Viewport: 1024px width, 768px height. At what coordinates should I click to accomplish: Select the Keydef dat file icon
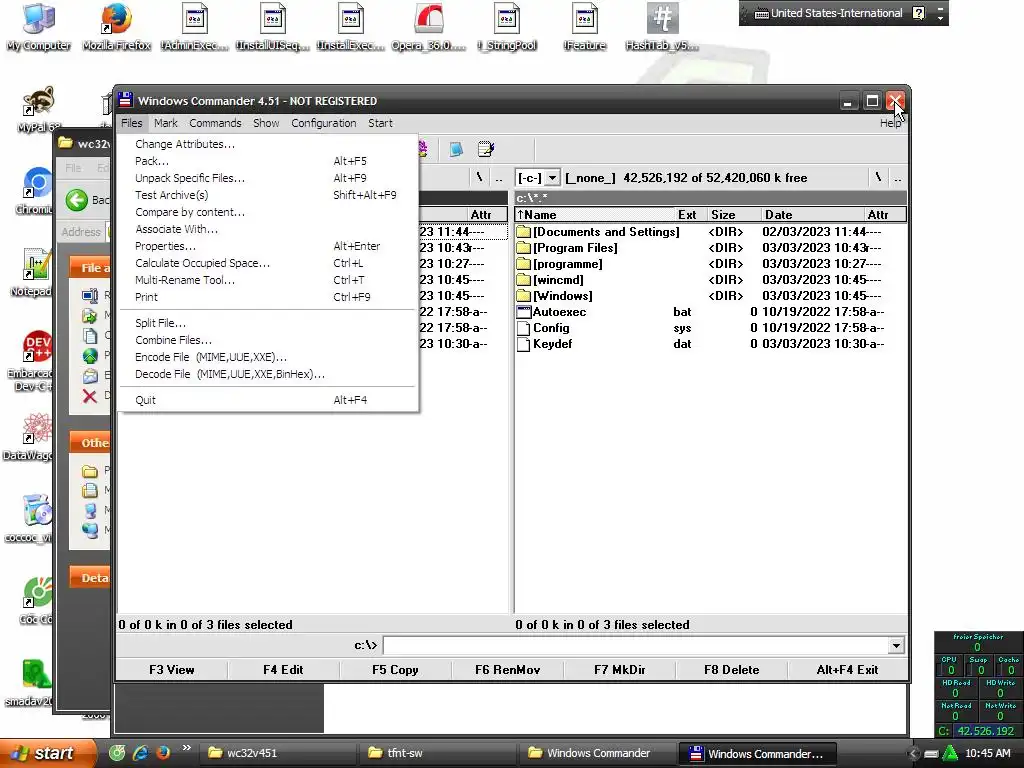(x=523, y=344)
